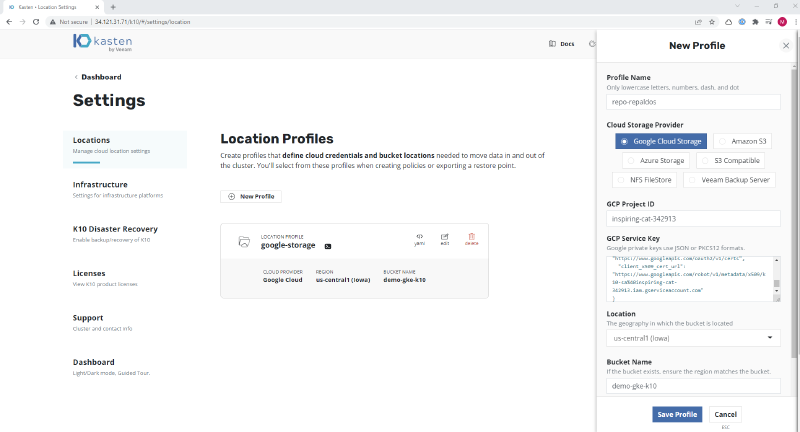Open the Extensions puzzle icon
The height and width of the screenshot is (432, 800).
point(755,22)
